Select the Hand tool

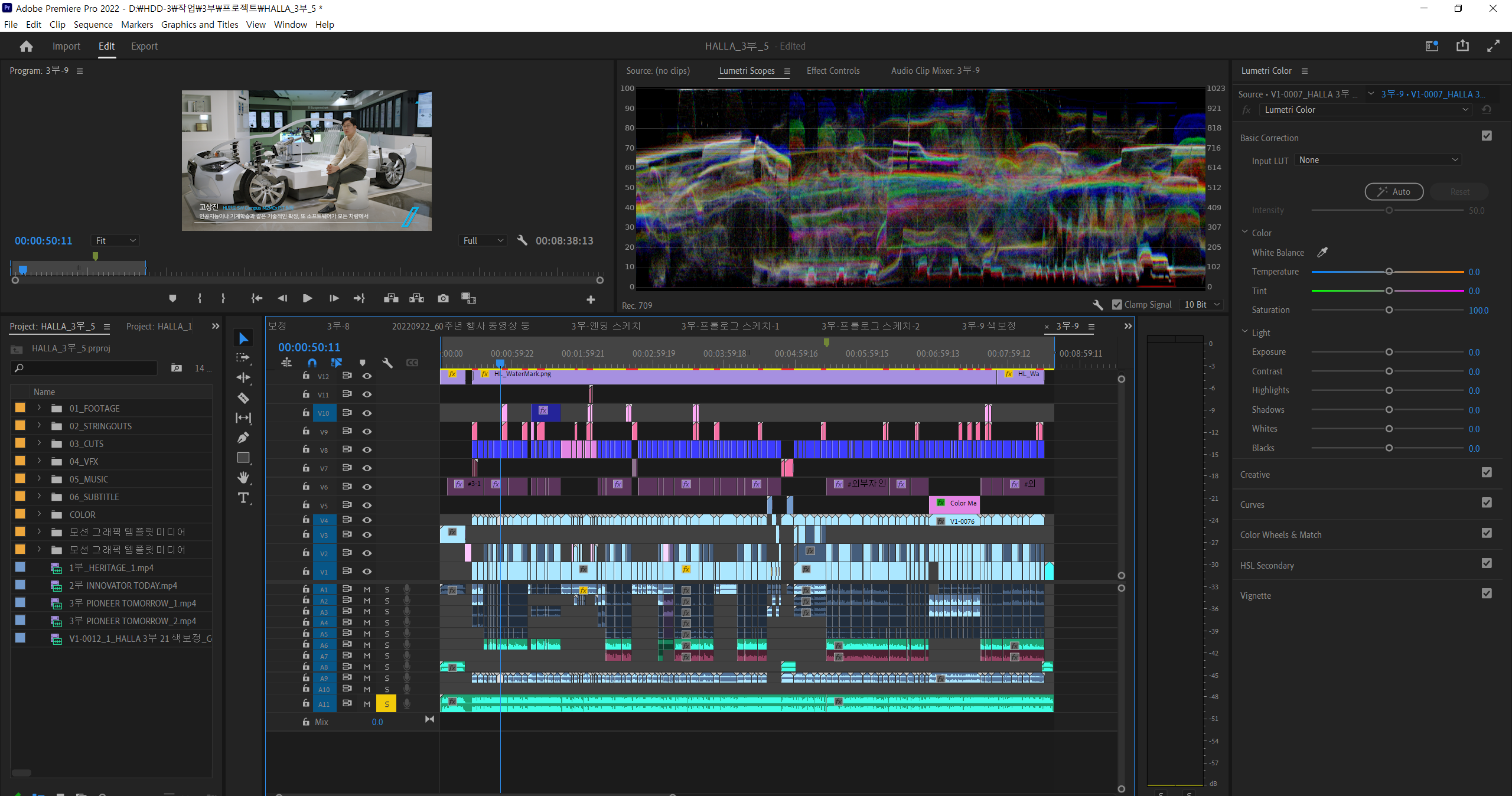tap(243, 478)
